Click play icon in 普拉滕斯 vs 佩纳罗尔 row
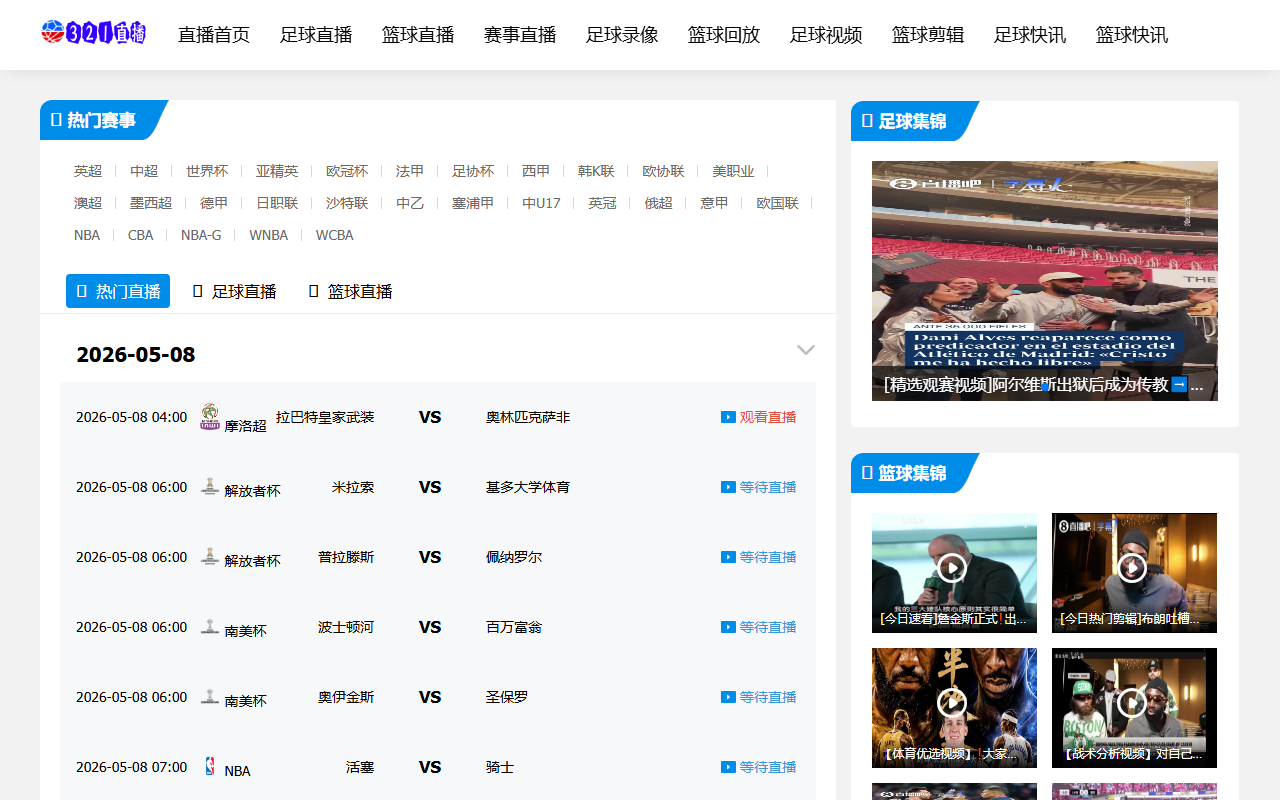This screenshot has width=1280, height=800. tap(728, 557)
